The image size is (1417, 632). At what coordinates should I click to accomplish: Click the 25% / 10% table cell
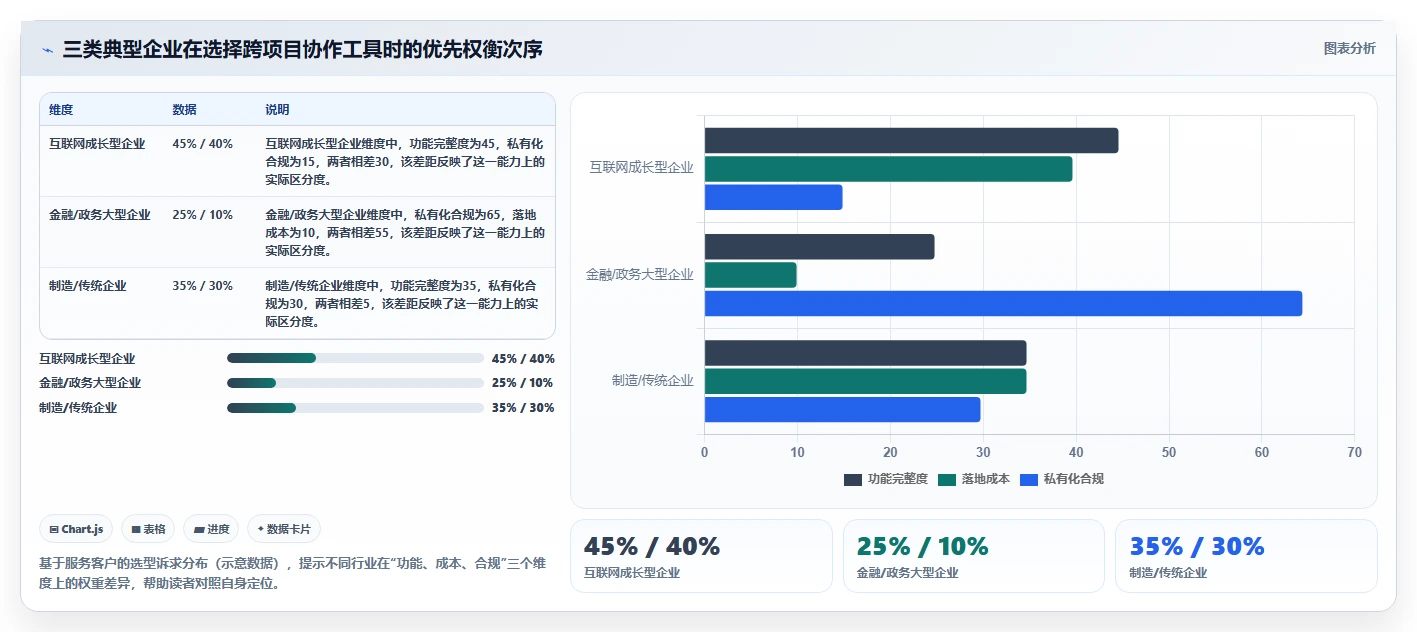[202, 215]
